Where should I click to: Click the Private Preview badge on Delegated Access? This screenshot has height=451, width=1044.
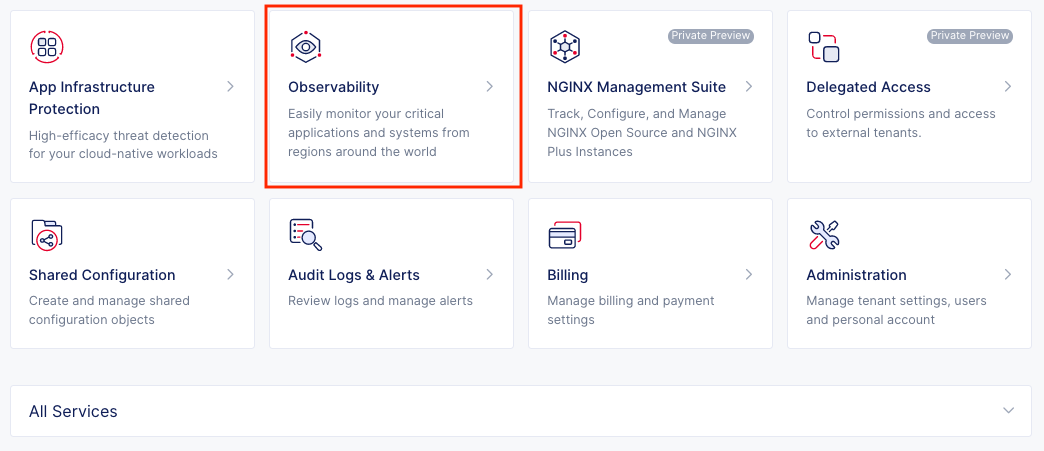(969, 36)
